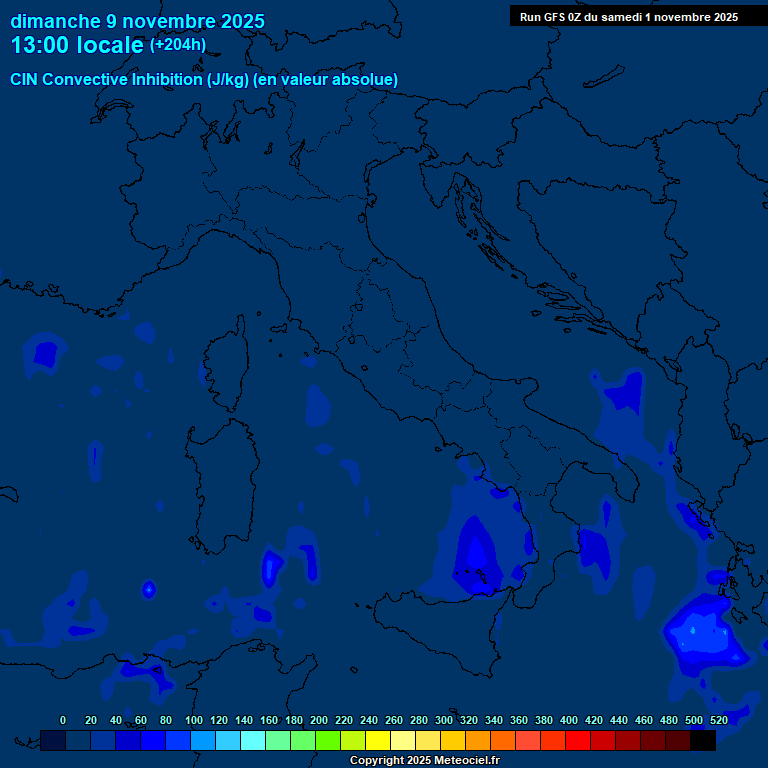Open the Meteociel.fr copyright text
This screenshot has width=768, height=768.
[x=424, y=761]
